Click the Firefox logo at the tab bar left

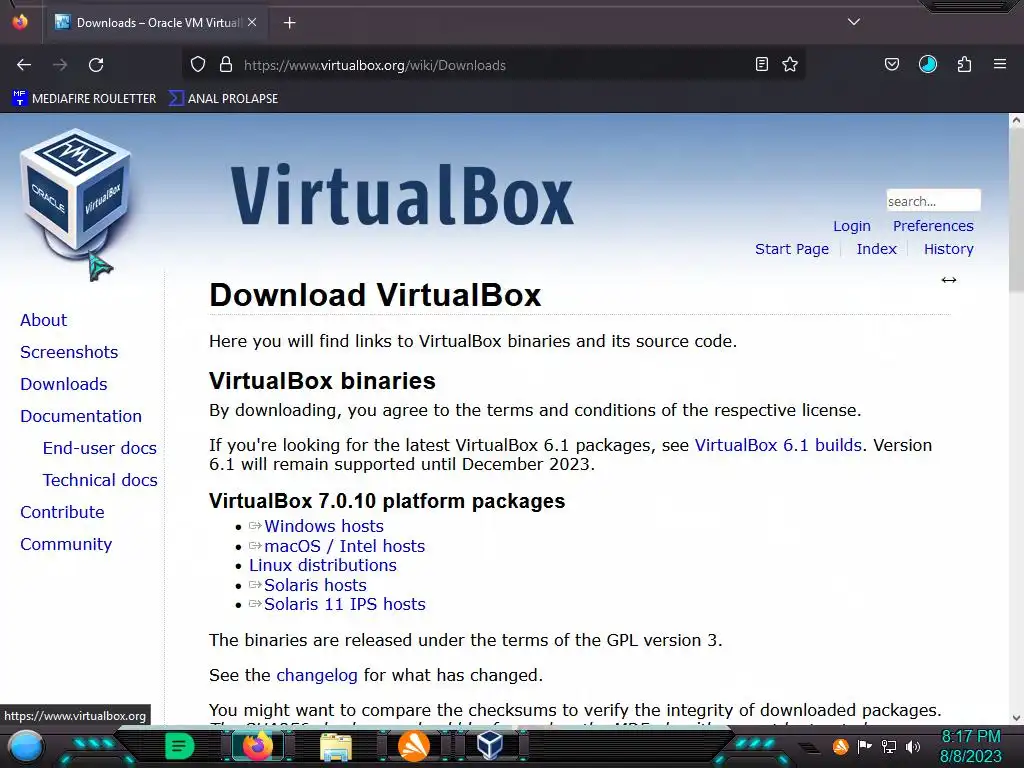(20, 22)
